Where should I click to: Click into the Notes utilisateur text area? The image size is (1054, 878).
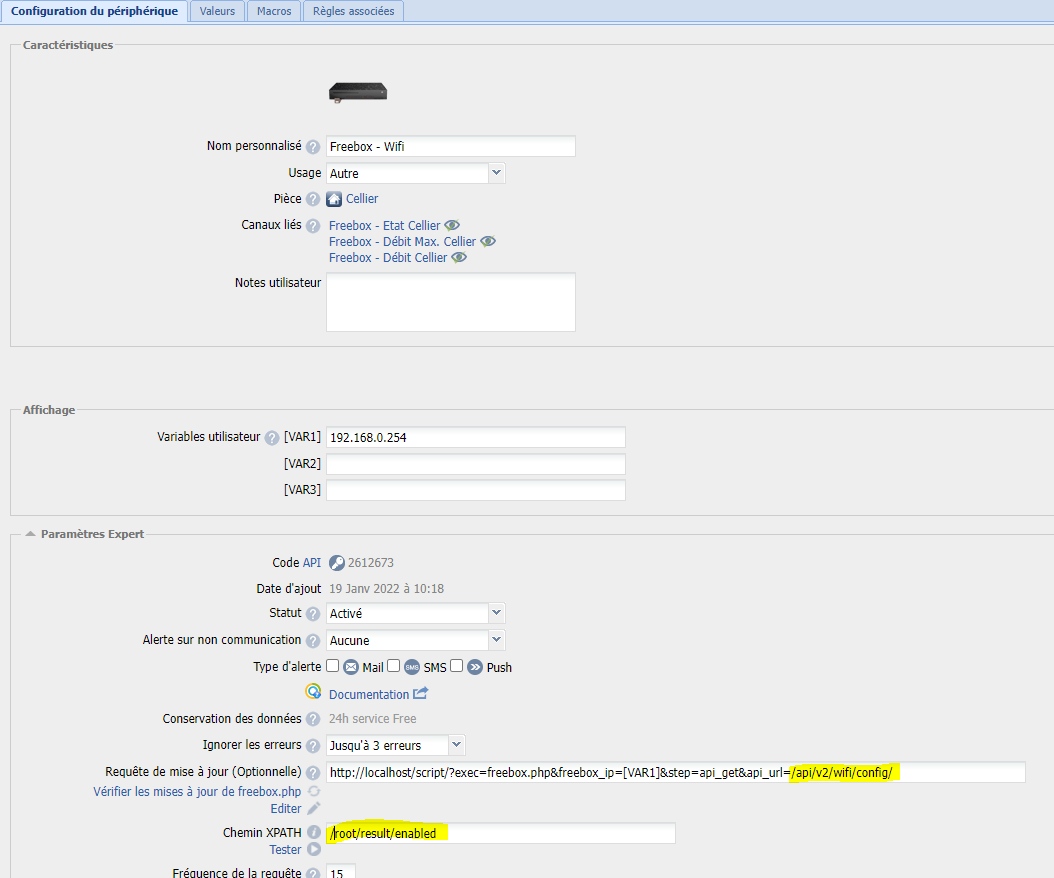(450, 301)
